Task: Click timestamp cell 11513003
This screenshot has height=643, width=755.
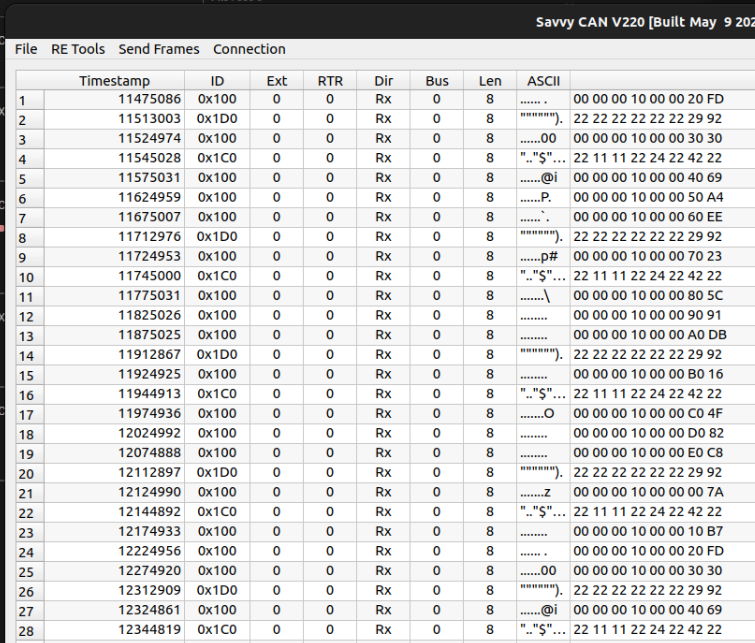Action: click(x=150, y=119)
